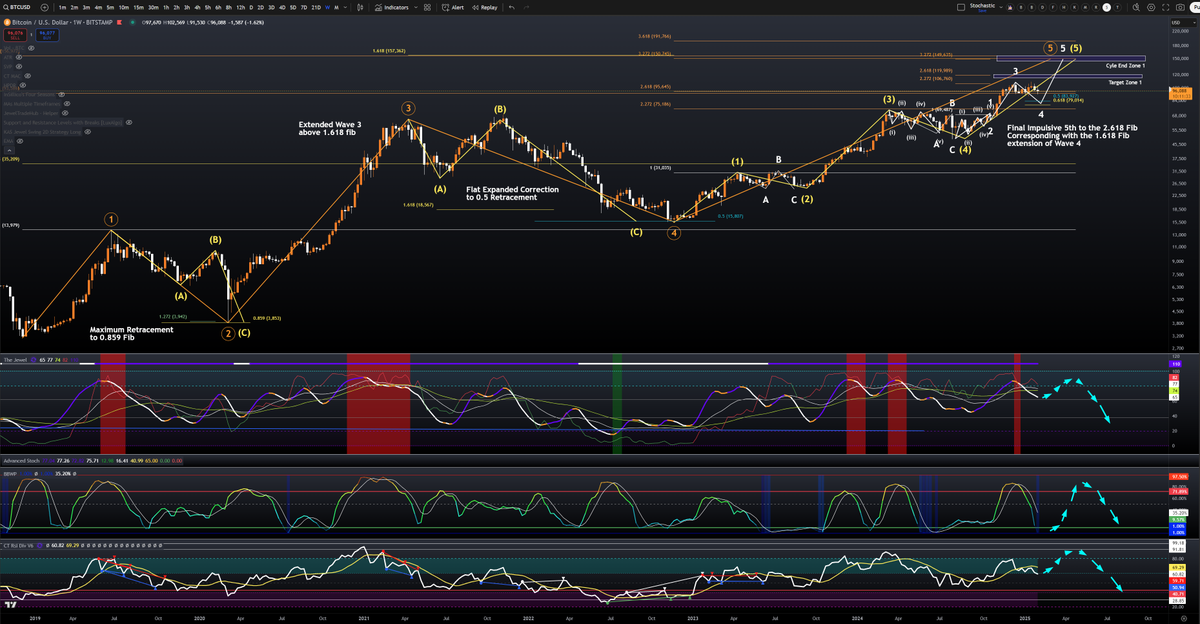Select the T layout circle

[1117, 7]
